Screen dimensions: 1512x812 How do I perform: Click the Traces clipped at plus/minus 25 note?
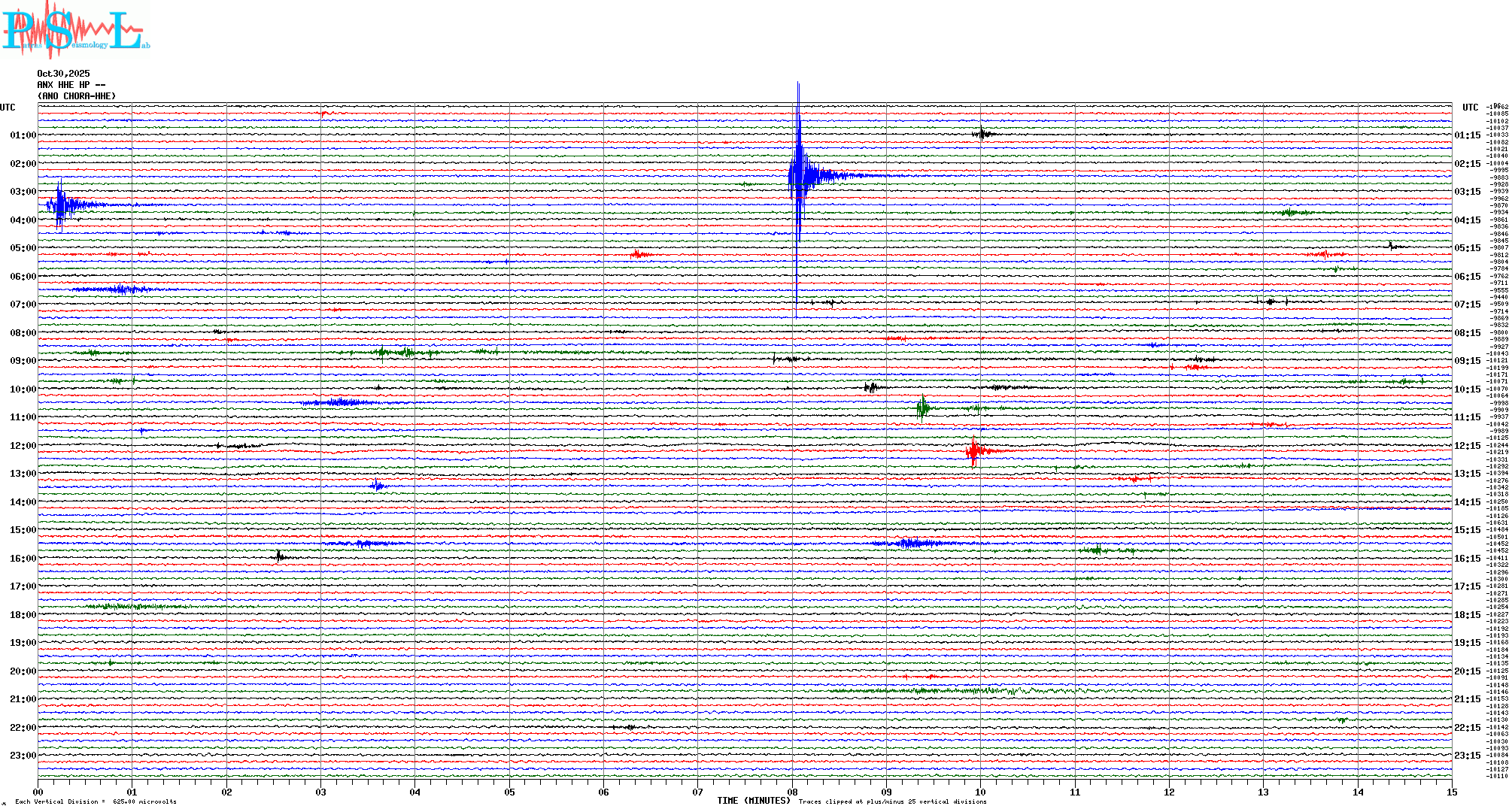tap(892, 801)
